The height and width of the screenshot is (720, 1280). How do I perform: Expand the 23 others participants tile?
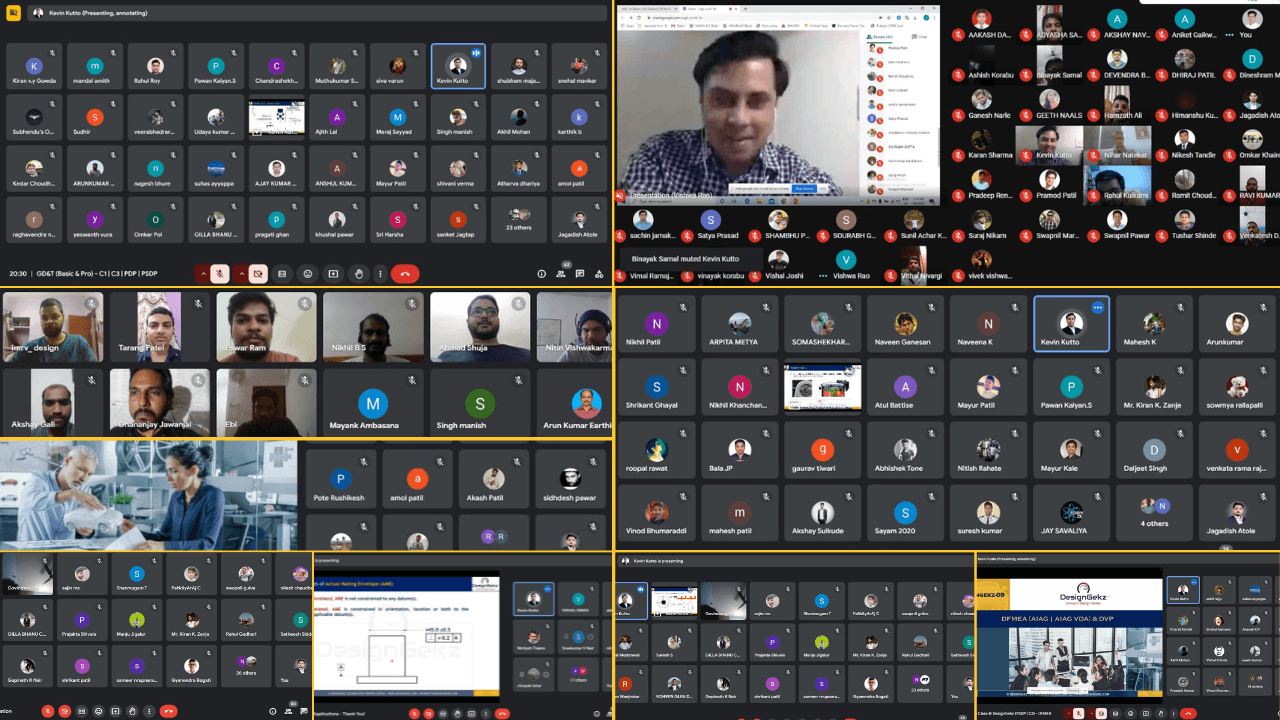coord(518,219)
